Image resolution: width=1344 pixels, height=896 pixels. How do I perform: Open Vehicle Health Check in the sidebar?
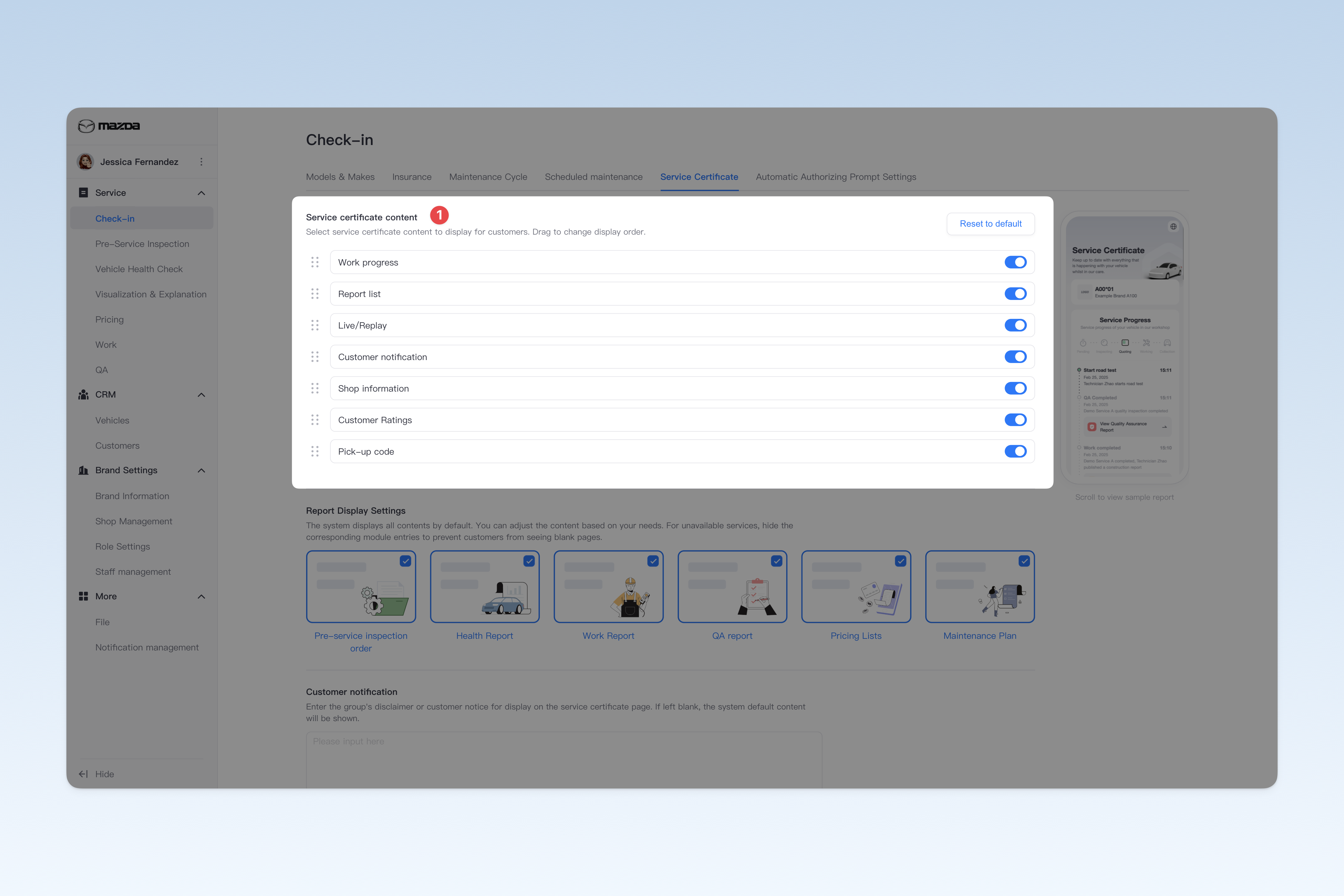tap(139, 269)
